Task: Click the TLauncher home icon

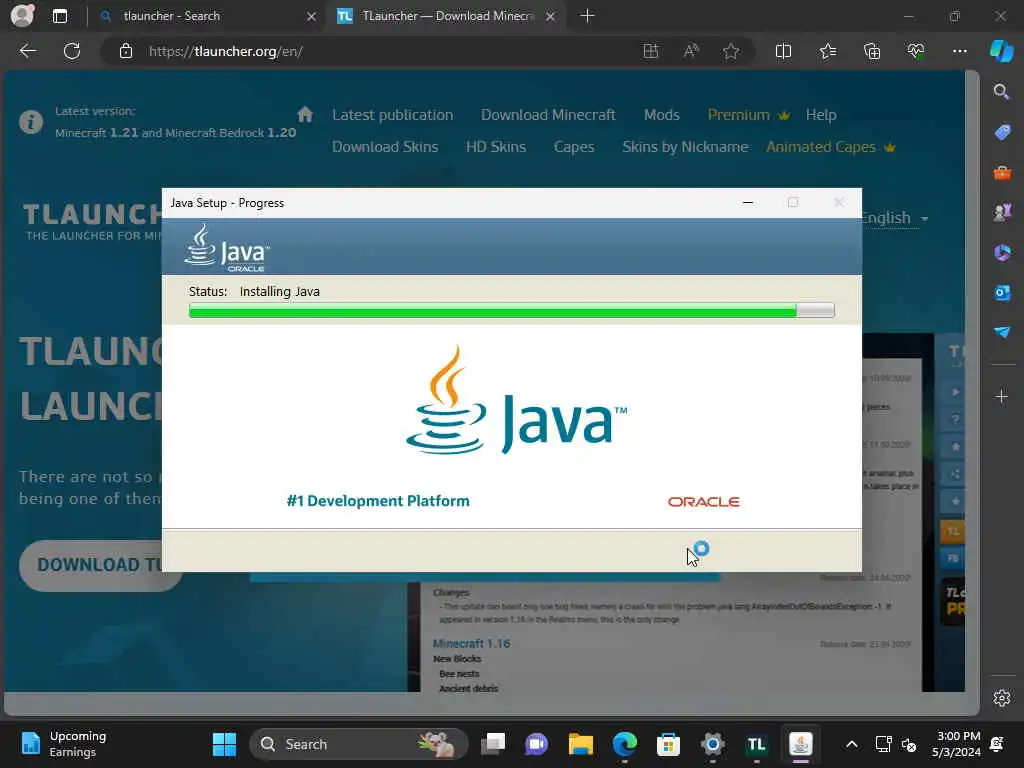Action: tap(305, 114)
